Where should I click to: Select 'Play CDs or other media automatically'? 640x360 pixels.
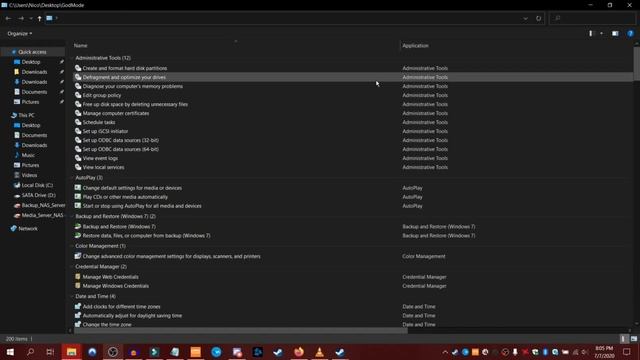[125, 197]
